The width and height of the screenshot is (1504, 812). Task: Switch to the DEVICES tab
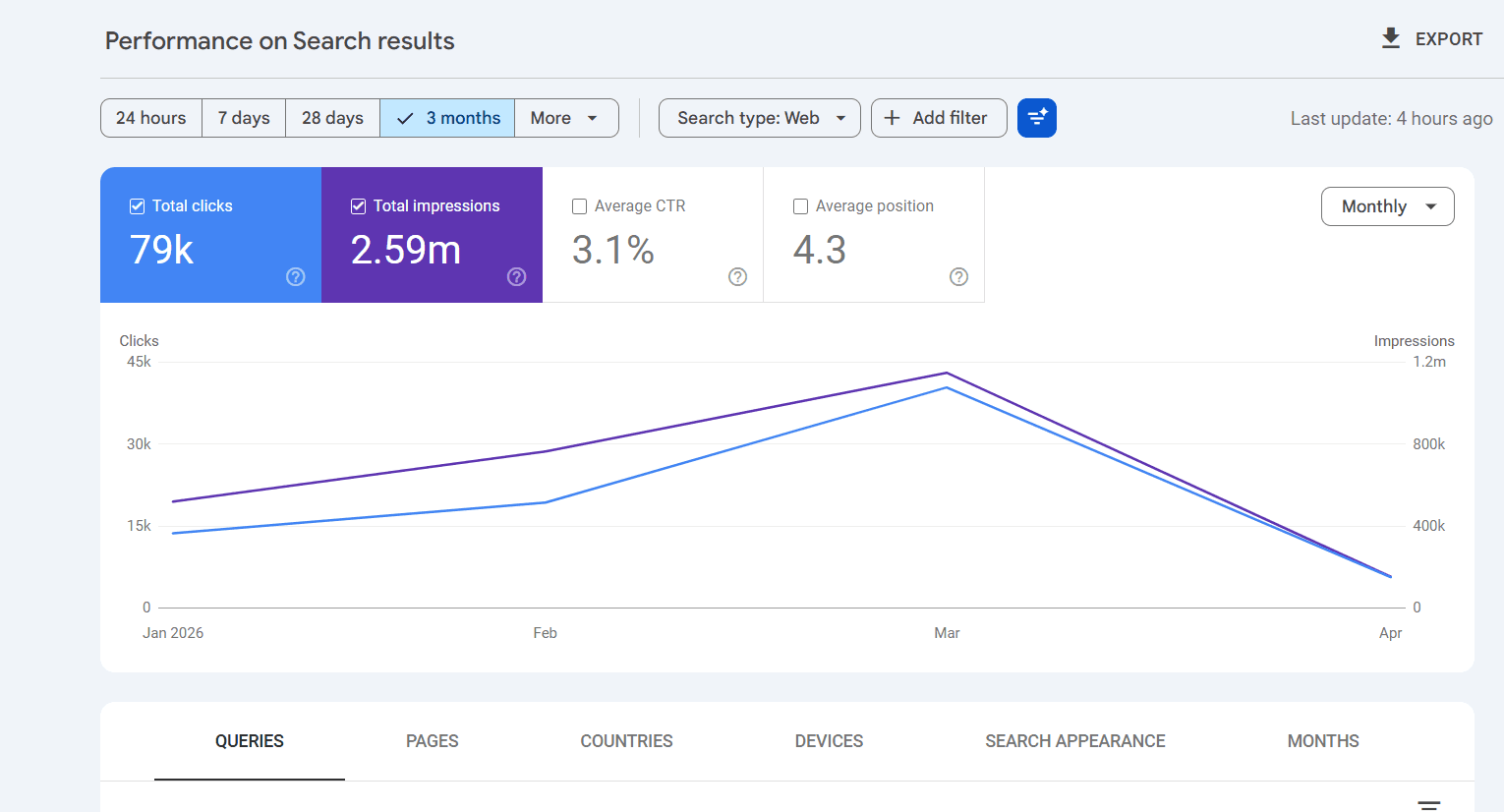pos(829,740)
